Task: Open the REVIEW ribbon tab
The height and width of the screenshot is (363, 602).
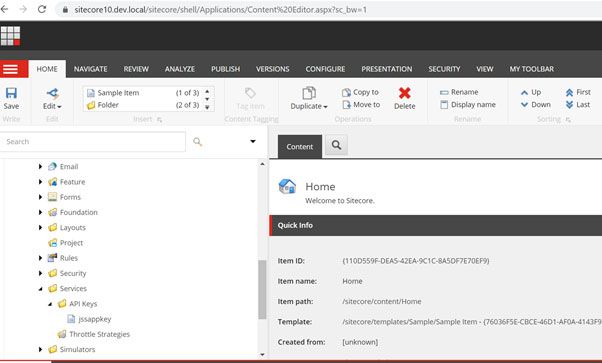Action: (x=136, y=69)
